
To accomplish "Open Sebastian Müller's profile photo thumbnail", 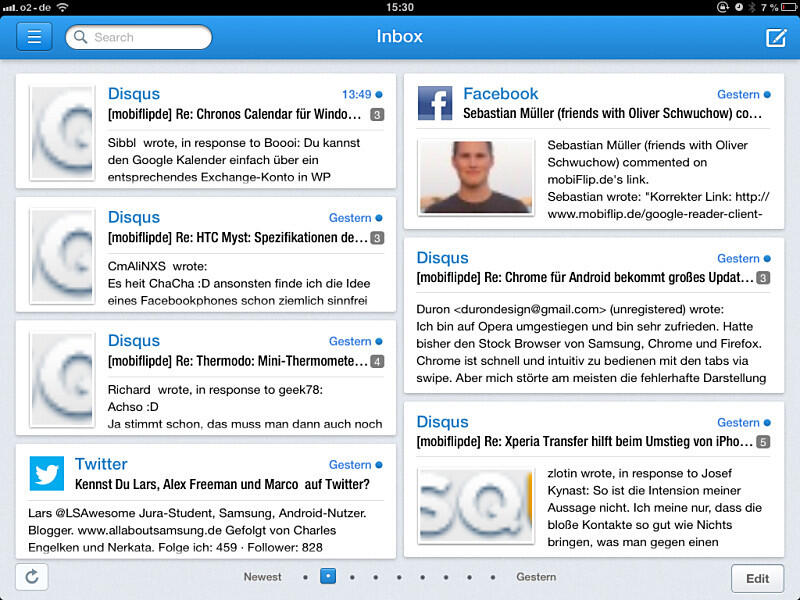I will pos(476,177).
